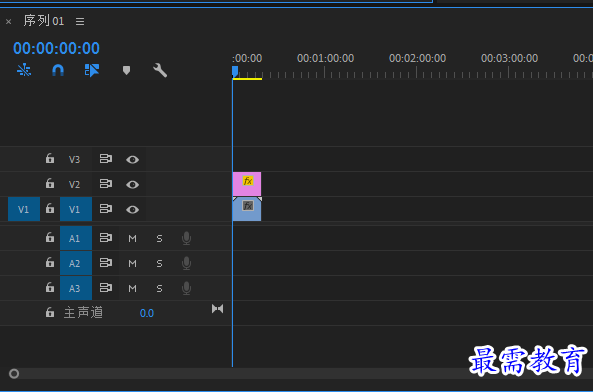Screen dimensions: 593x392
Task: Enable voice-over record on A1
Action: 186,238
